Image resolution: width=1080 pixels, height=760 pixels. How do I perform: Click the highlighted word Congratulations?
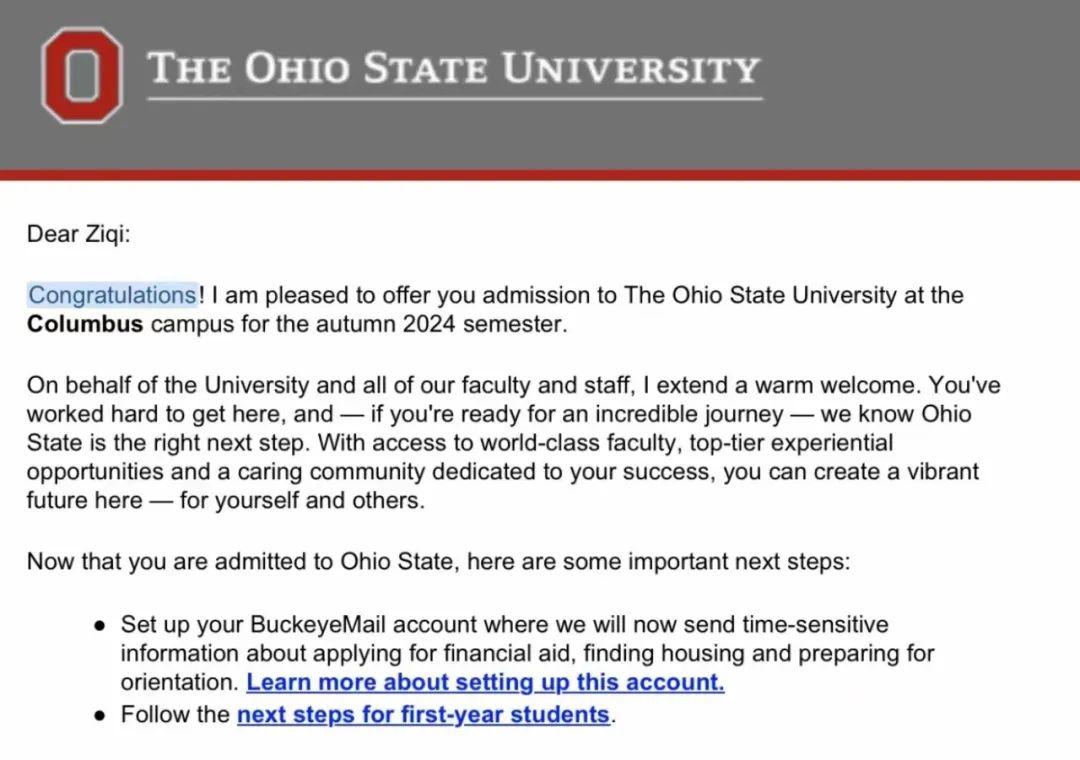pyautogui.click(x=113, y=295)
